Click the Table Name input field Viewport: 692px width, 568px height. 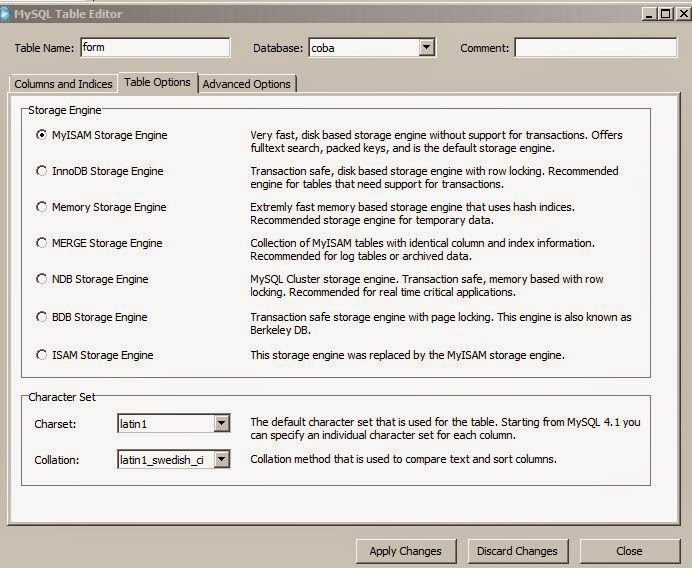click(155, 47)
